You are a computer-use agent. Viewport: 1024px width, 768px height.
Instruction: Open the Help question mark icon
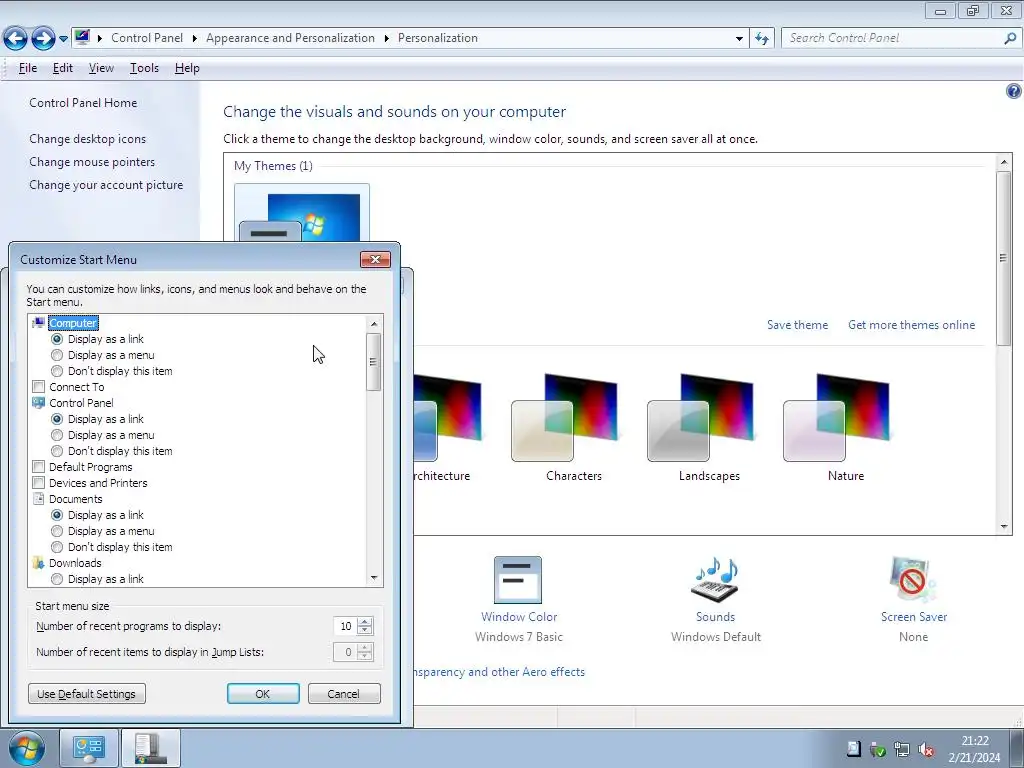pyautogui.click(x=1013, y=91)
